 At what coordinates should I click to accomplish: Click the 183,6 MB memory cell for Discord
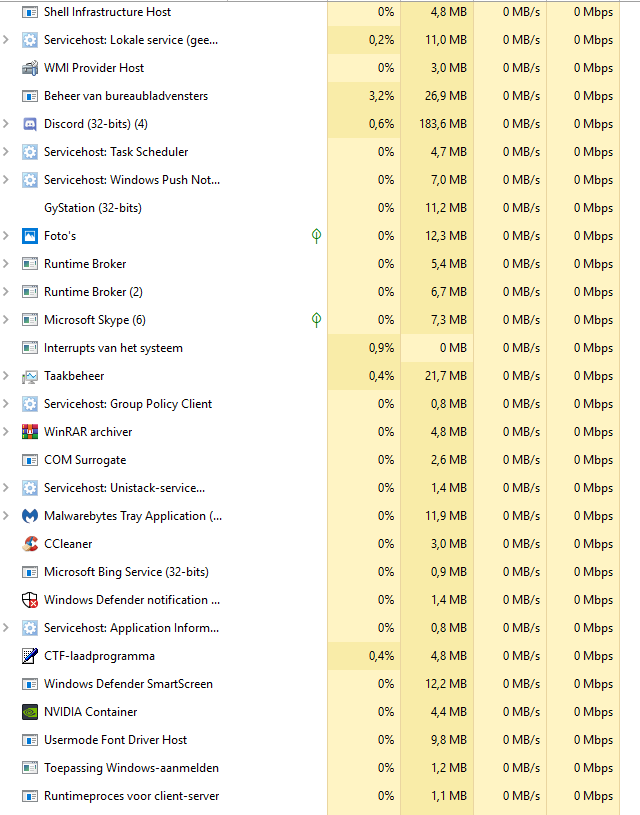(438, 124)
